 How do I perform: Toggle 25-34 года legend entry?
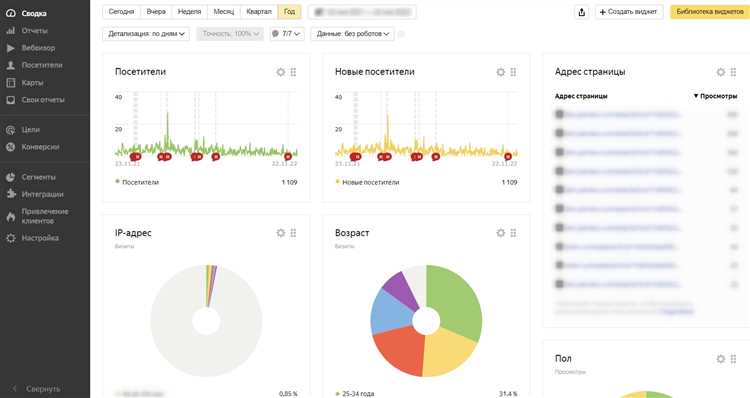coord(355,394)
